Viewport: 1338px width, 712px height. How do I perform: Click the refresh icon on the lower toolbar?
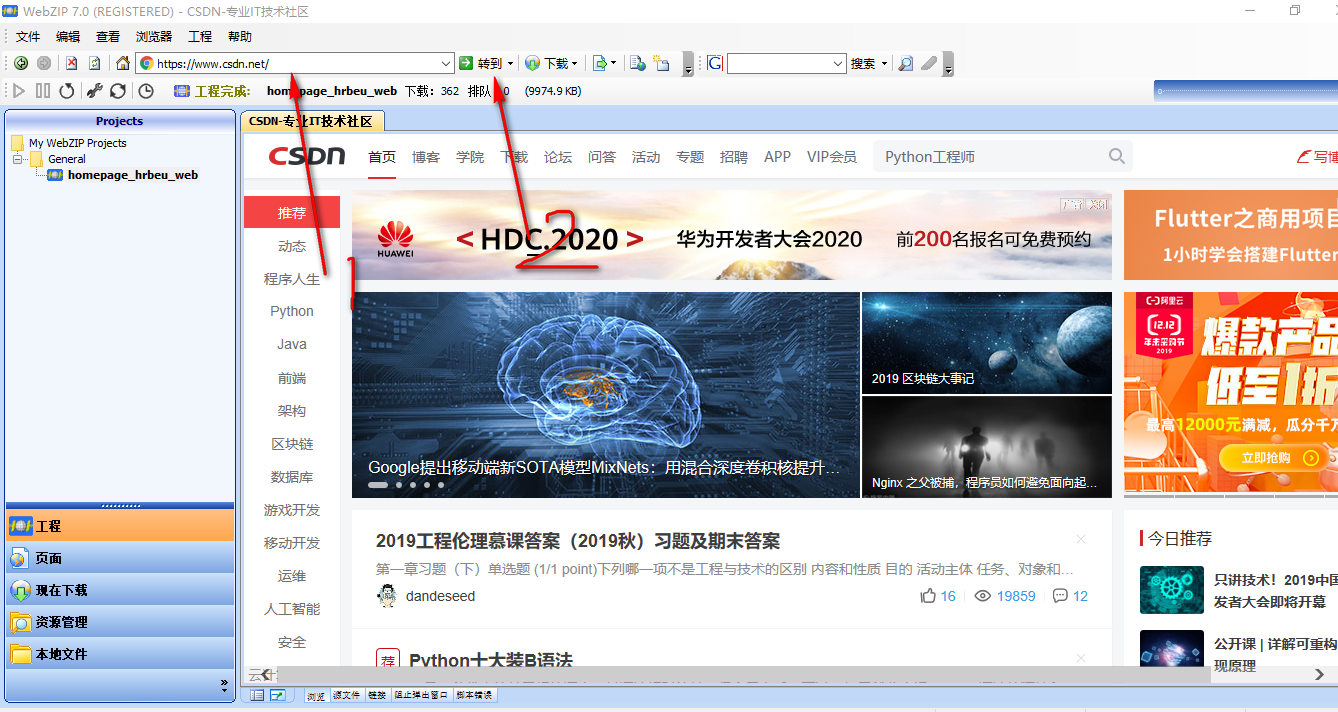click(117, 89)
